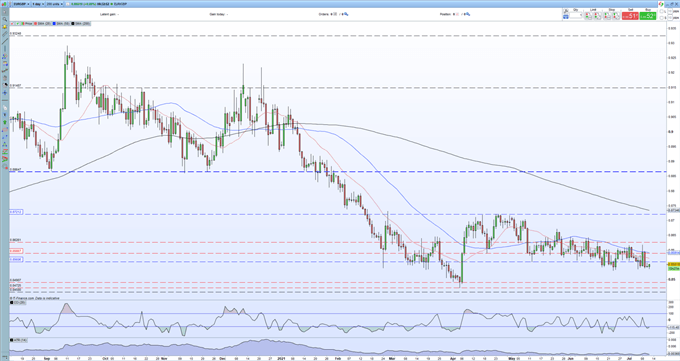Toggle the green check indicator checkbox

click(17, 23)
